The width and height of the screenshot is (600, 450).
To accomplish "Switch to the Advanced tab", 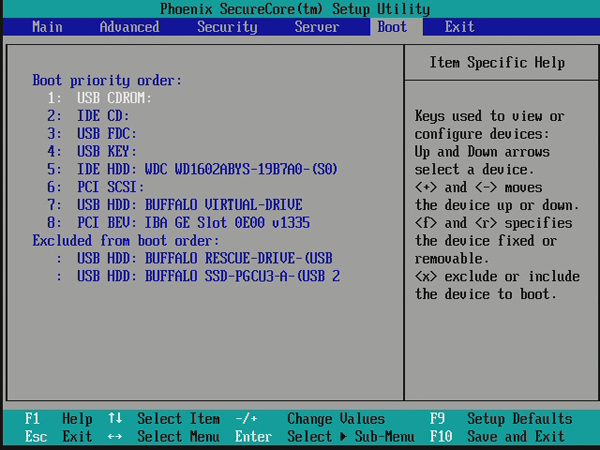I will pyautogui.click(x=129, y=27).
